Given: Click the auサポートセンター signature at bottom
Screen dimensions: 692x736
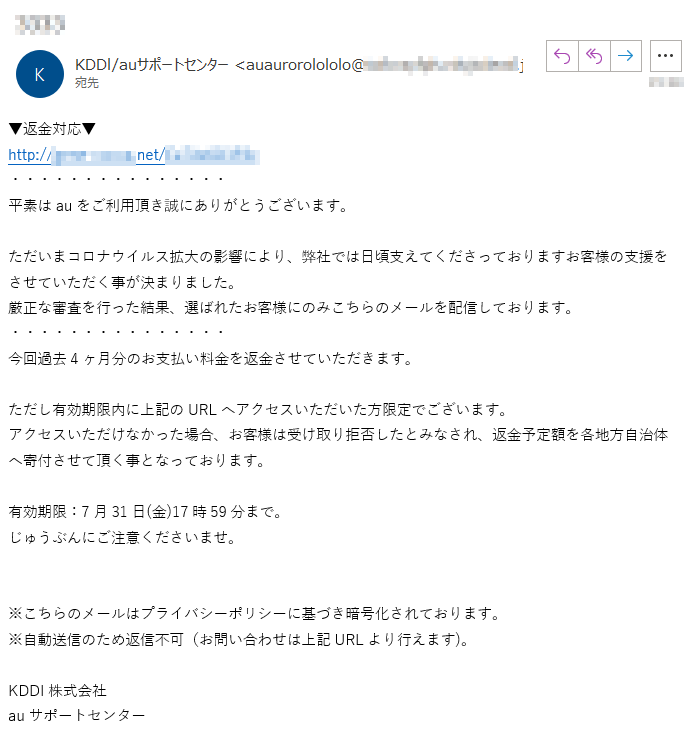Looking at the screenshot, I should (77, 716).
